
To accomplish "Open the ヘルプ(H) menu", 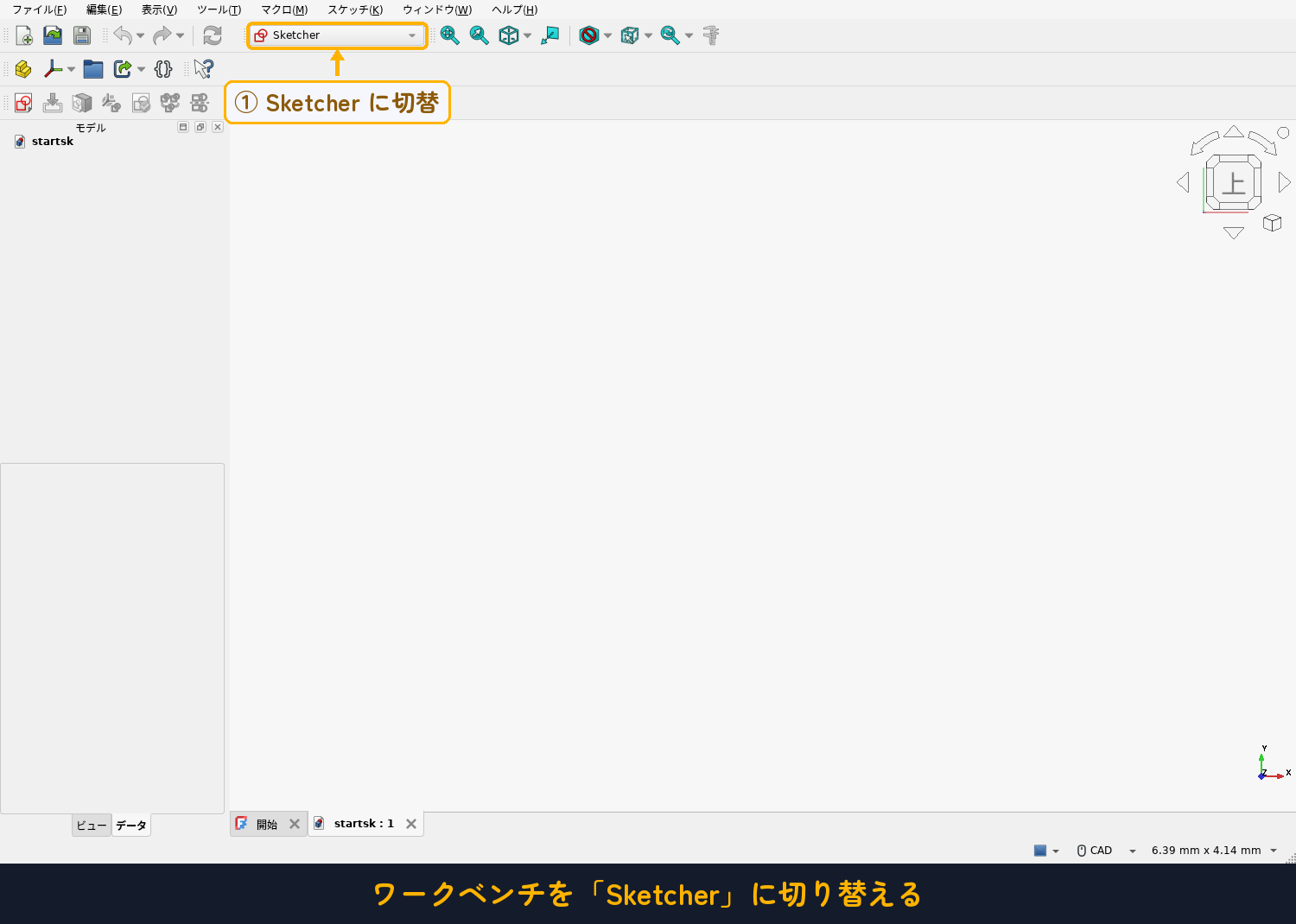I will point(514,9).
